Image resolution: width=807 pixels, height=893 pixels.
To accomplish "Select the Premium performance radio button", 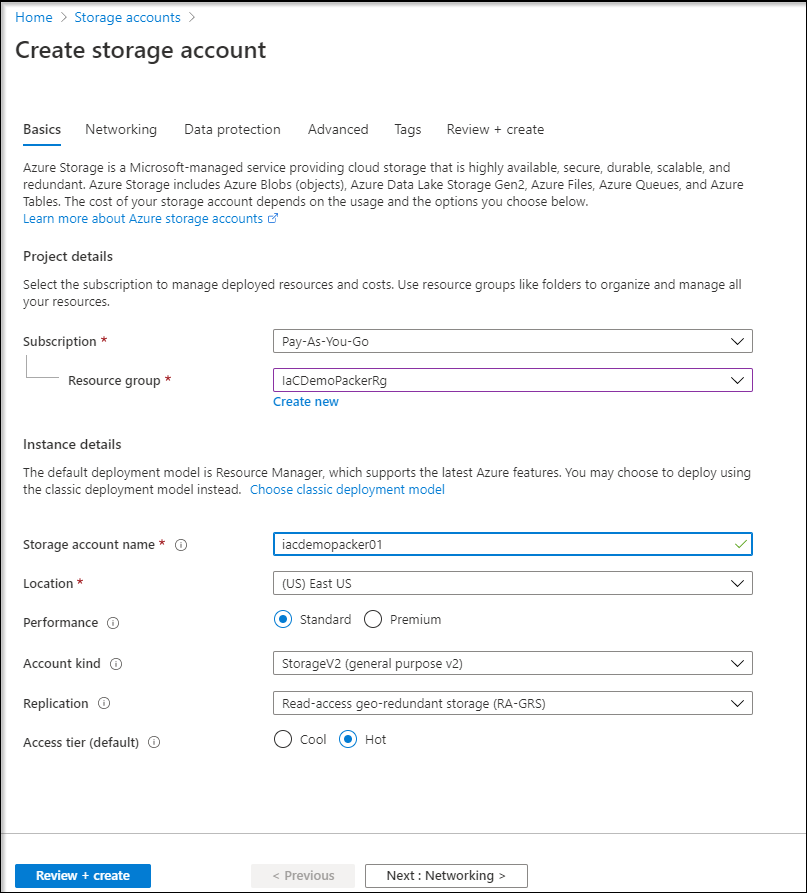I will (373, 619).
